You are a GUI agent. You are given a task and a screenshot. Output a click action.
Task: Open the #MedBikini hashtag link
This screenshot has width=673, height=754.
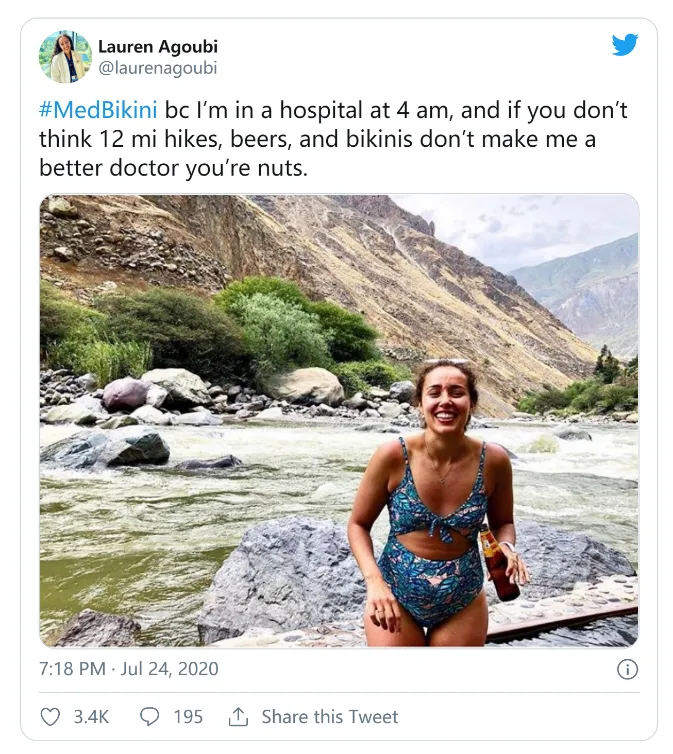click(x=97, y=110)
